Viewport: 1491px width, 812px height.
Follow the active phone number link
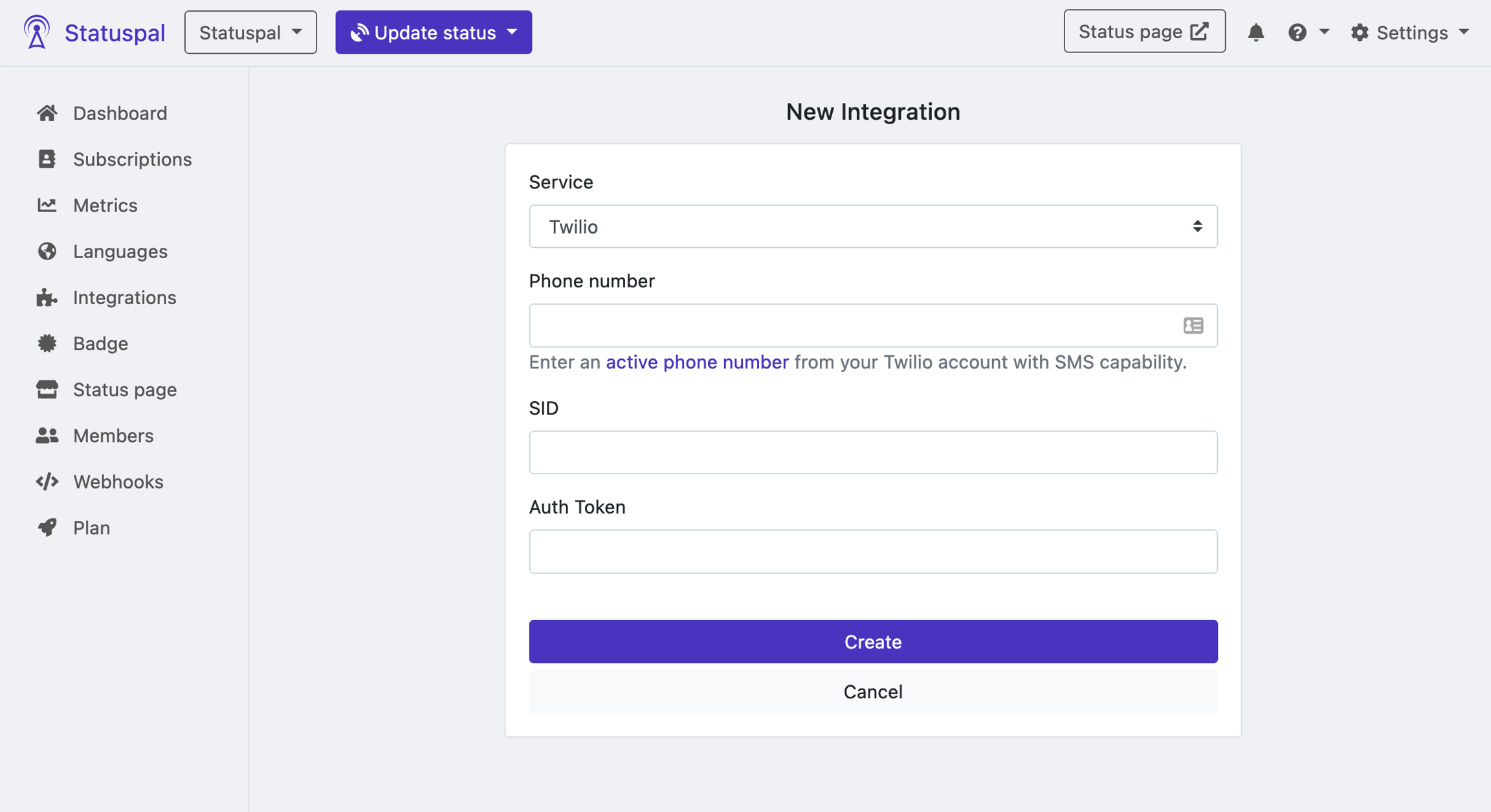tap(697, 362)
